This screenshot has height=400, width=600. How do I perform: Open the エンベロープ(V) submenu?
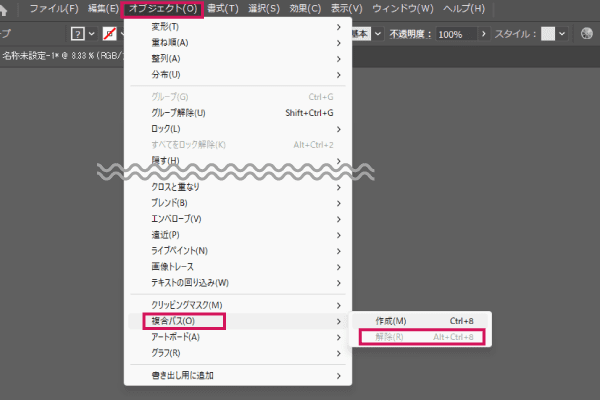[238, 219]
